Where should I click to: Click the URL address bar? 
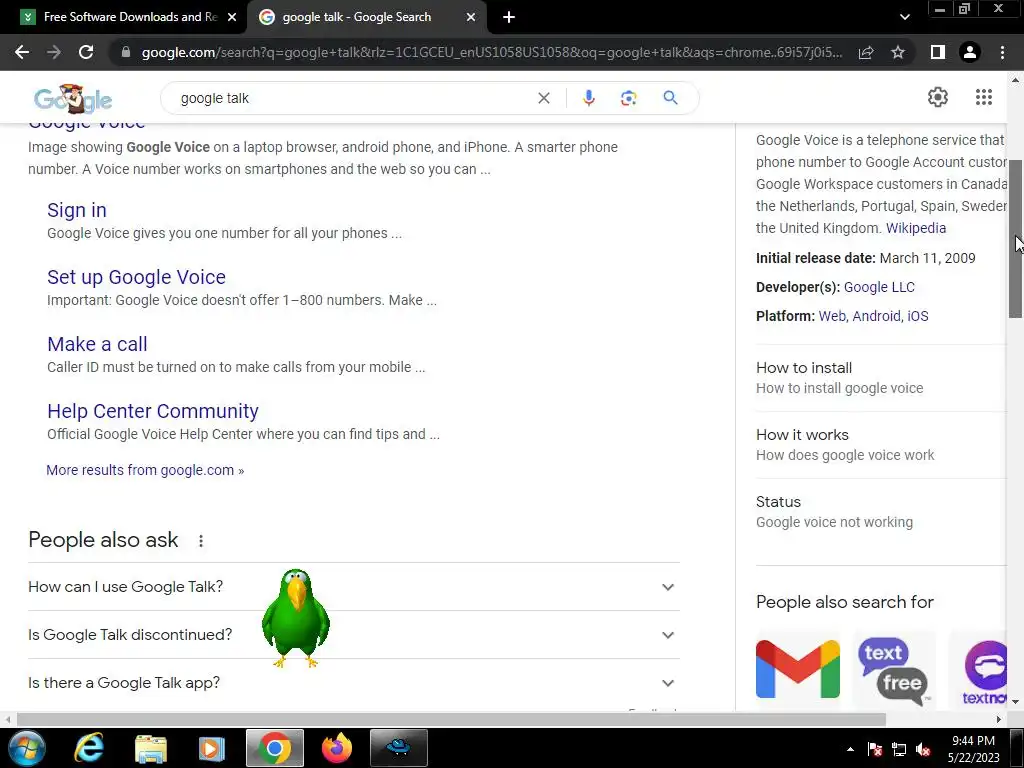pos(491,52)
